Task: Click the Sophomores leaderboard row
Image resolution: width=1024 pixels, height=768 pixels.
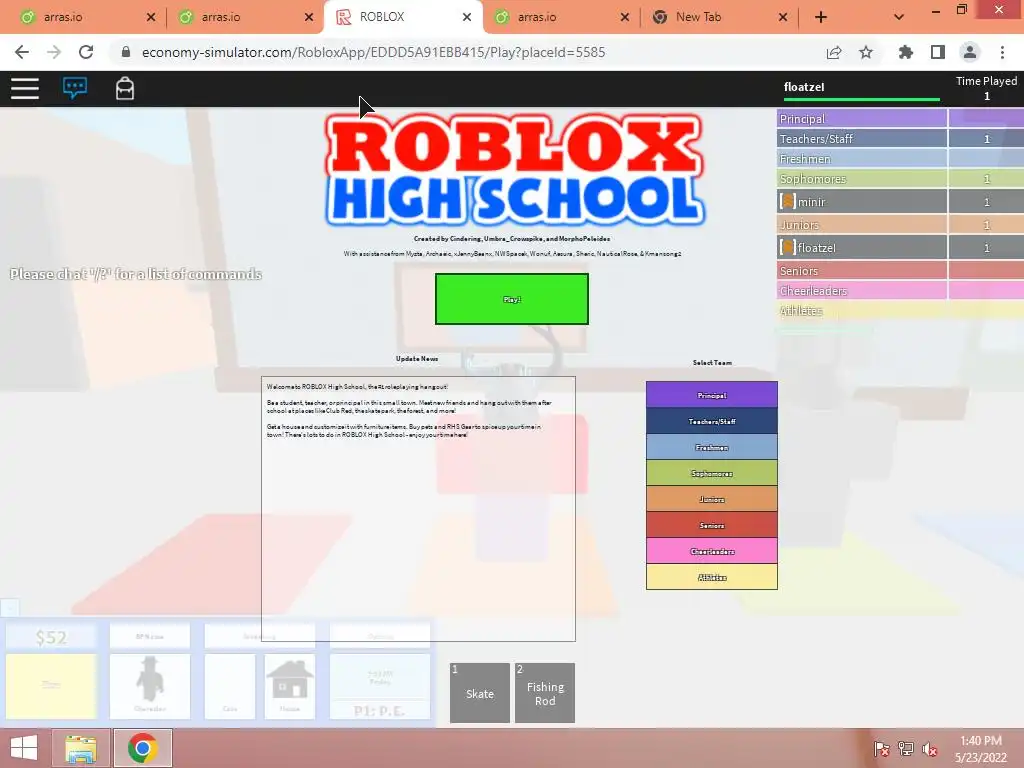Action: tap(901, 178)
